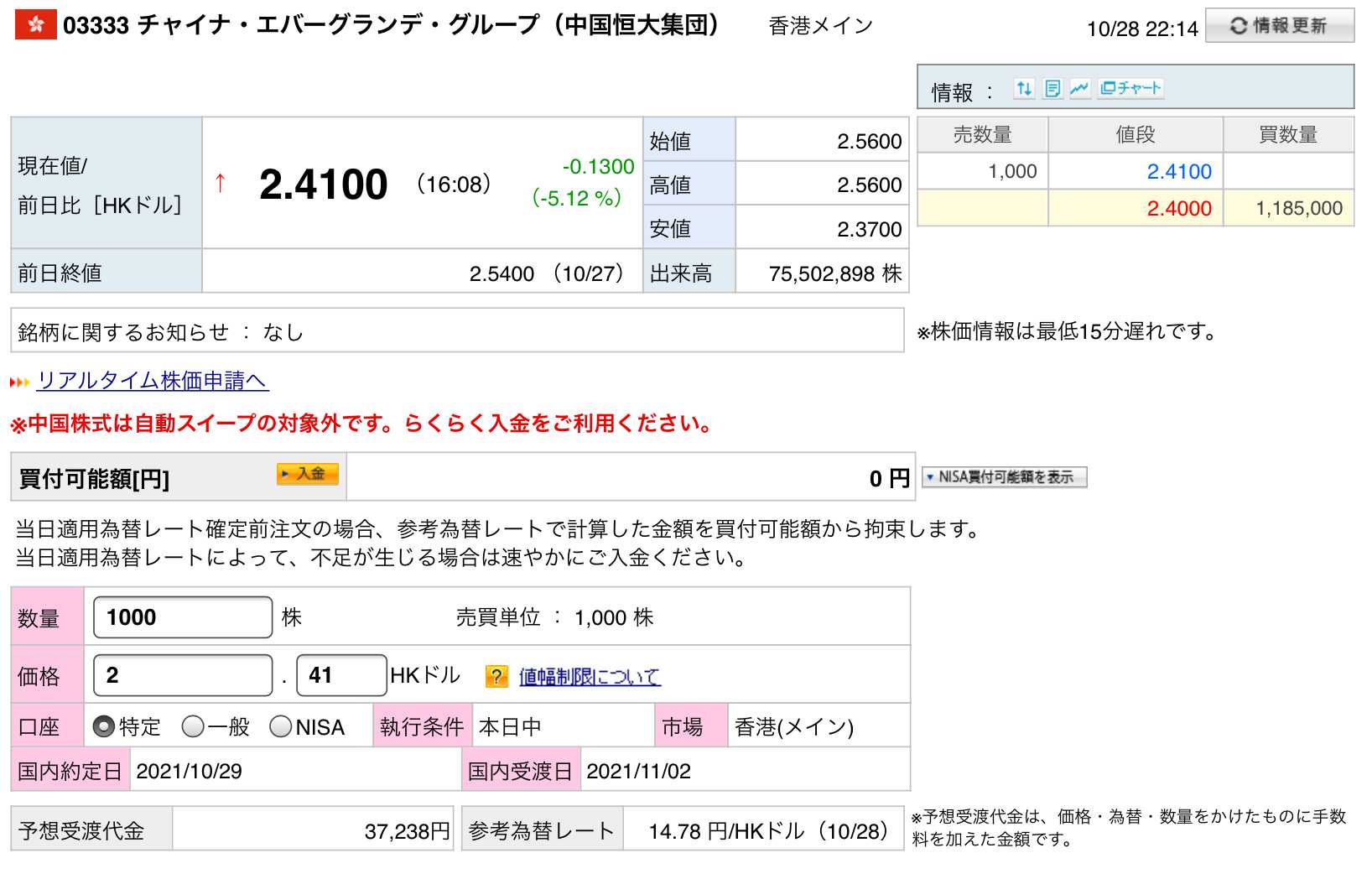
Task: Click the estimated amount 37,238円
Action: coord(408,832)
